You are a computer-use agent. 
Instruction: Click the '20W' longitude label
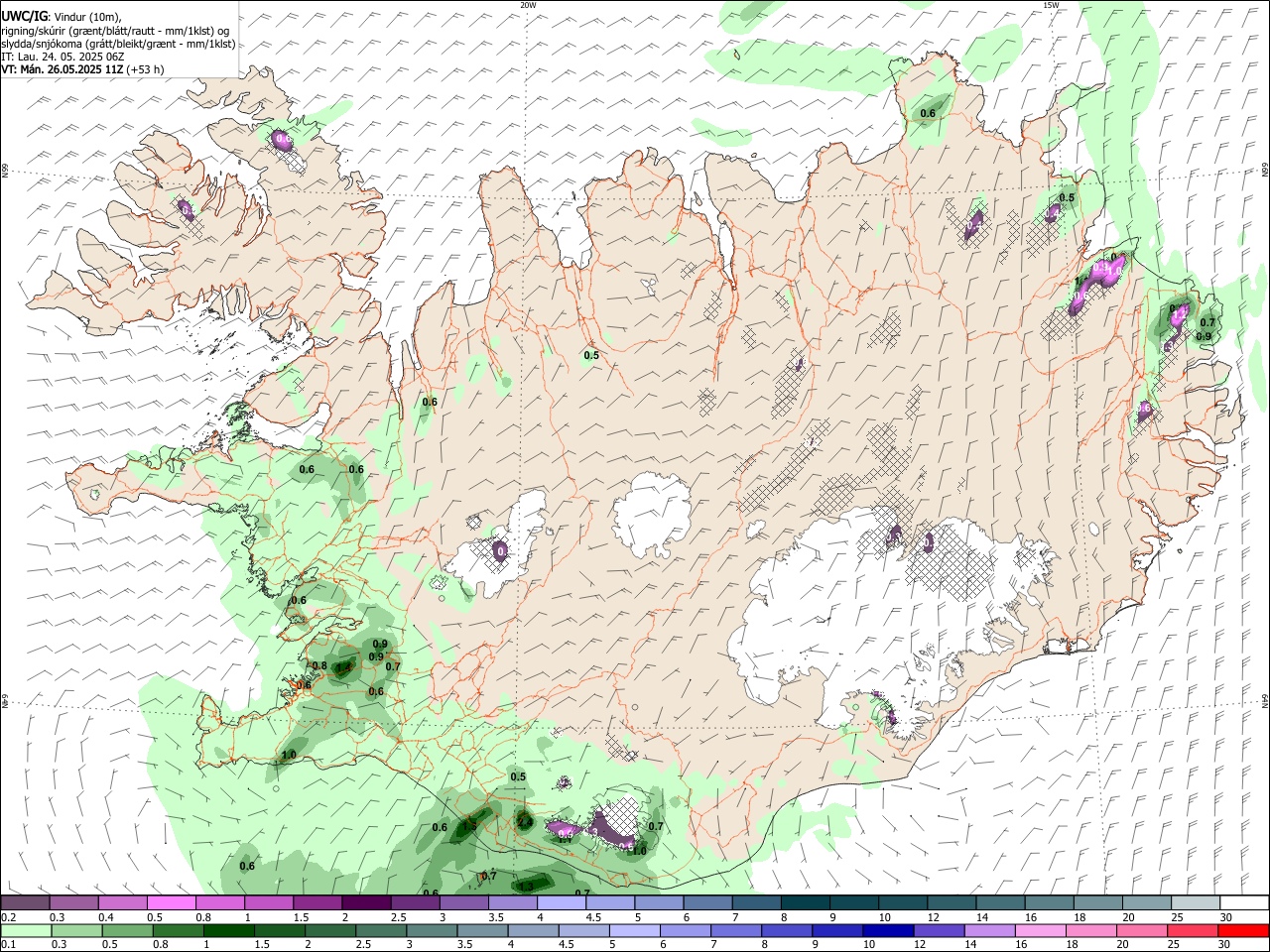(528, 5)
